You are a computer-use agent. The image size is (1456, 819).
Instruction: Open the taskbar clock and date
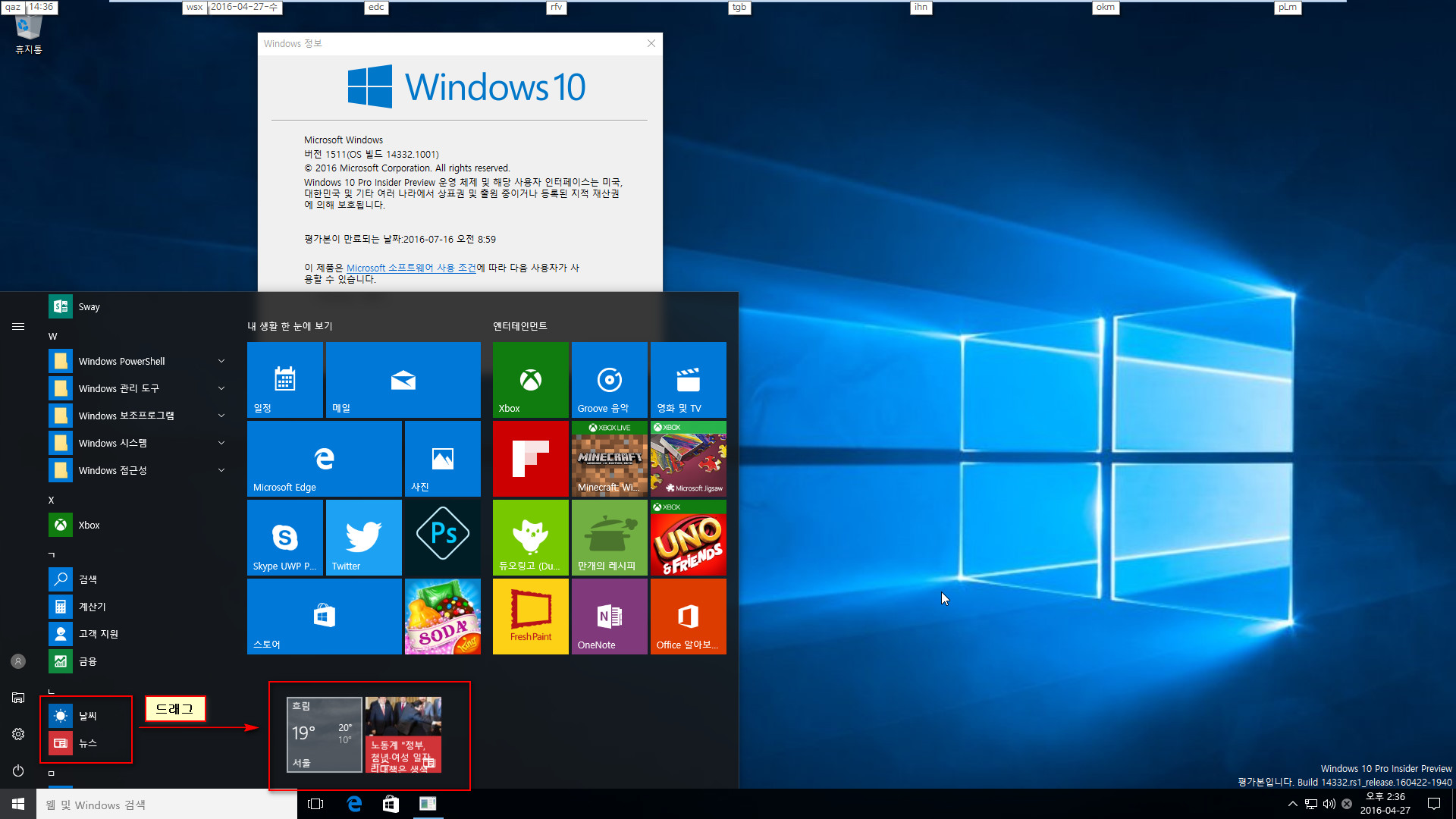pyautogui.click(x=1385, y=804)
